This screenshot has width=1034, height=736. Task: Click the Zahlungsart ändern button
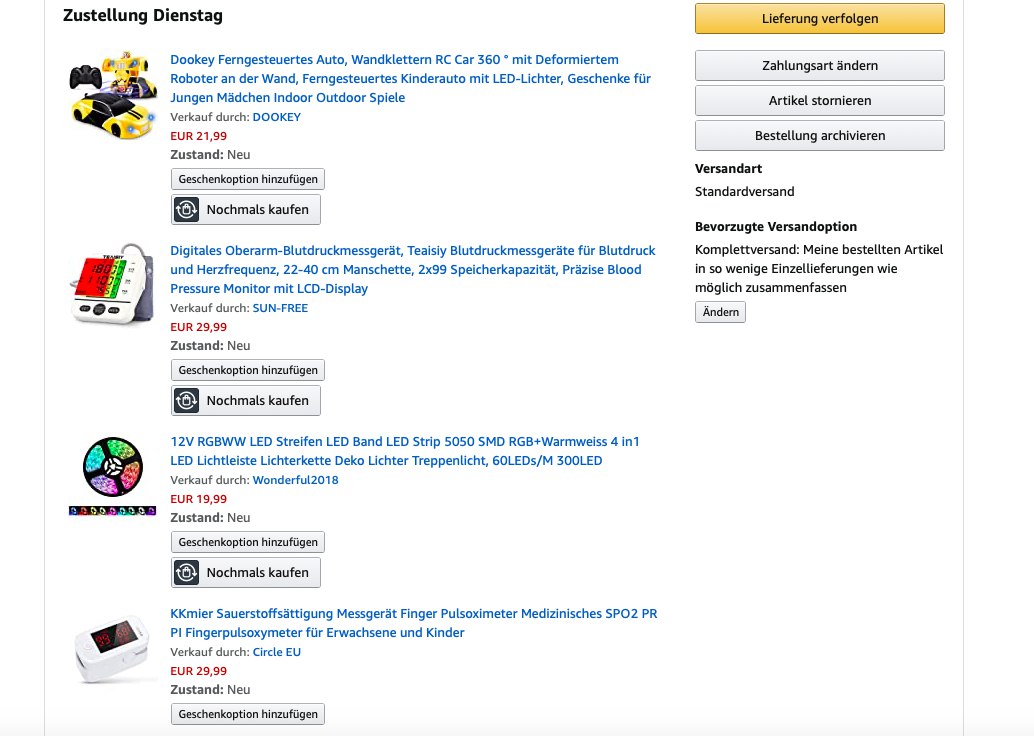tap(819, 66)
